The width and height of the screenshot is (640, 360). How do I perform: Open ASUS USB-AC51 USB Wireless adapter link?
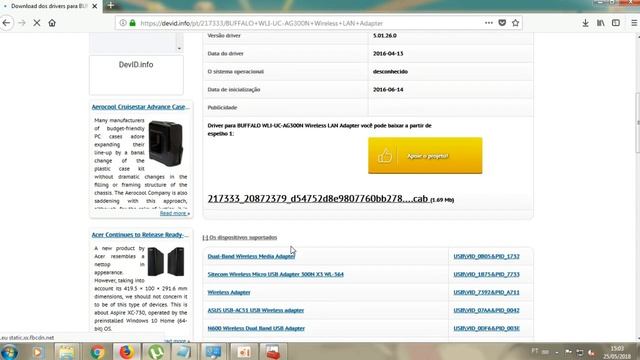click(x=256, y=310)
